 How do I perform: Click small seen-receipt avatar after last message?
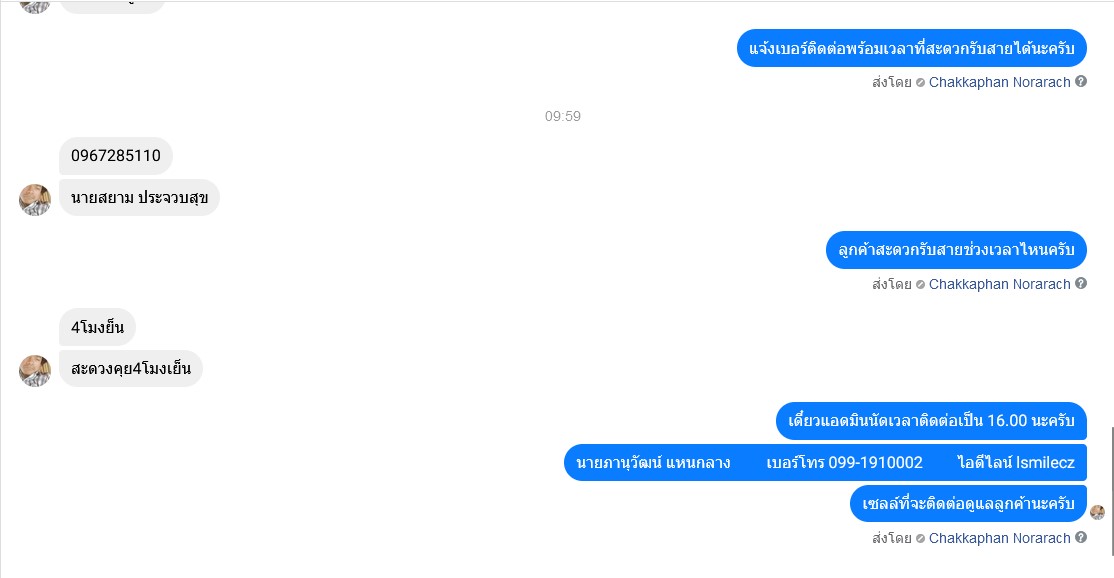[x=1097, y=512]
